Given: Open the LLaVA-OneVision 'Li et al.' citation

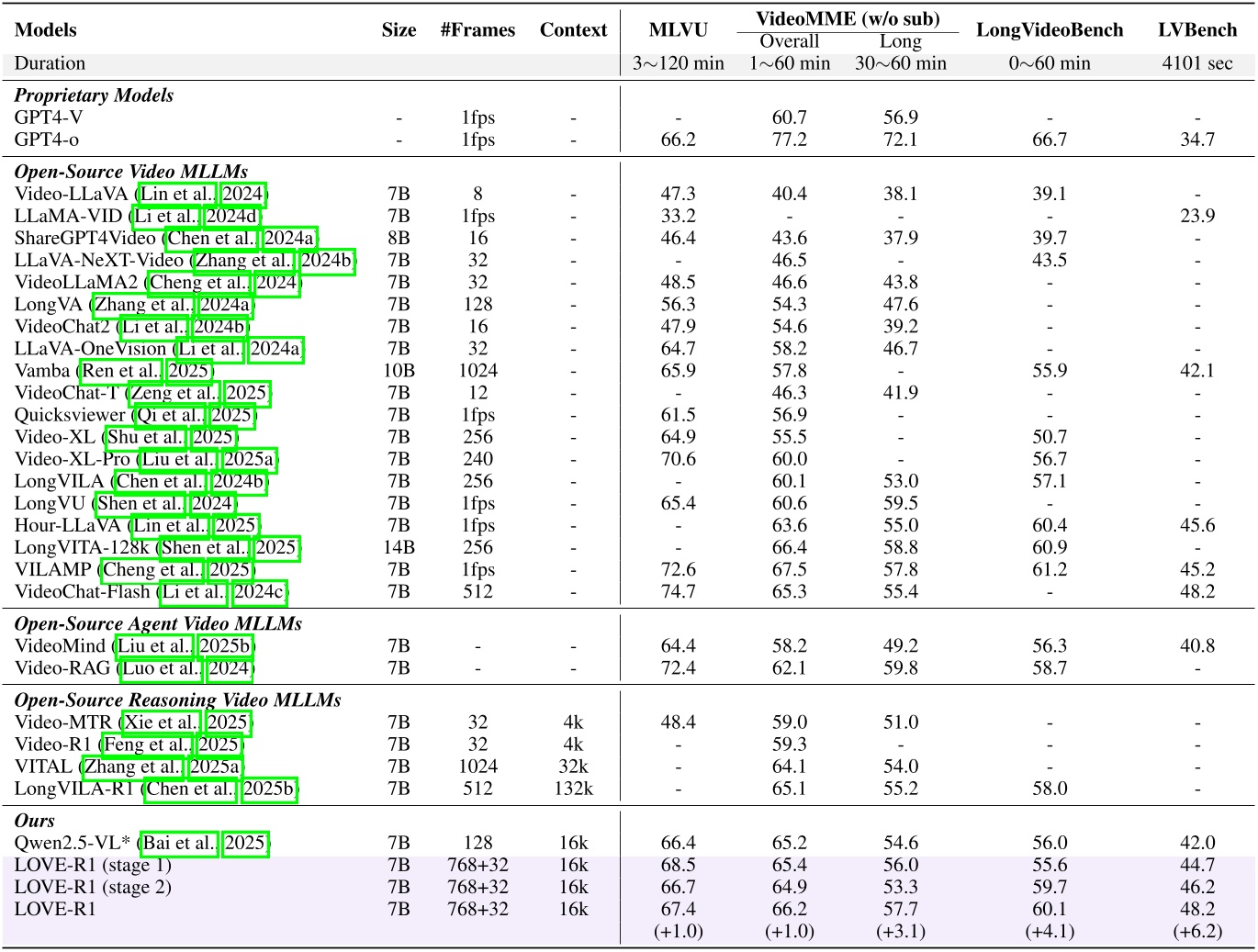Looking at the screenshot, I should click(210, 349).
